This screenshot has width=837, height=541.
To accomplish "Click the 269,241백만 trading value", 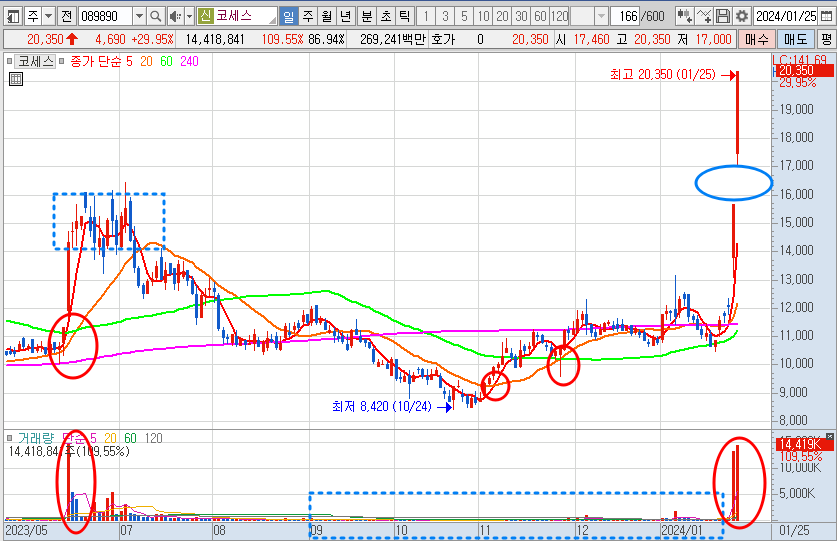I will click(392, 40).
